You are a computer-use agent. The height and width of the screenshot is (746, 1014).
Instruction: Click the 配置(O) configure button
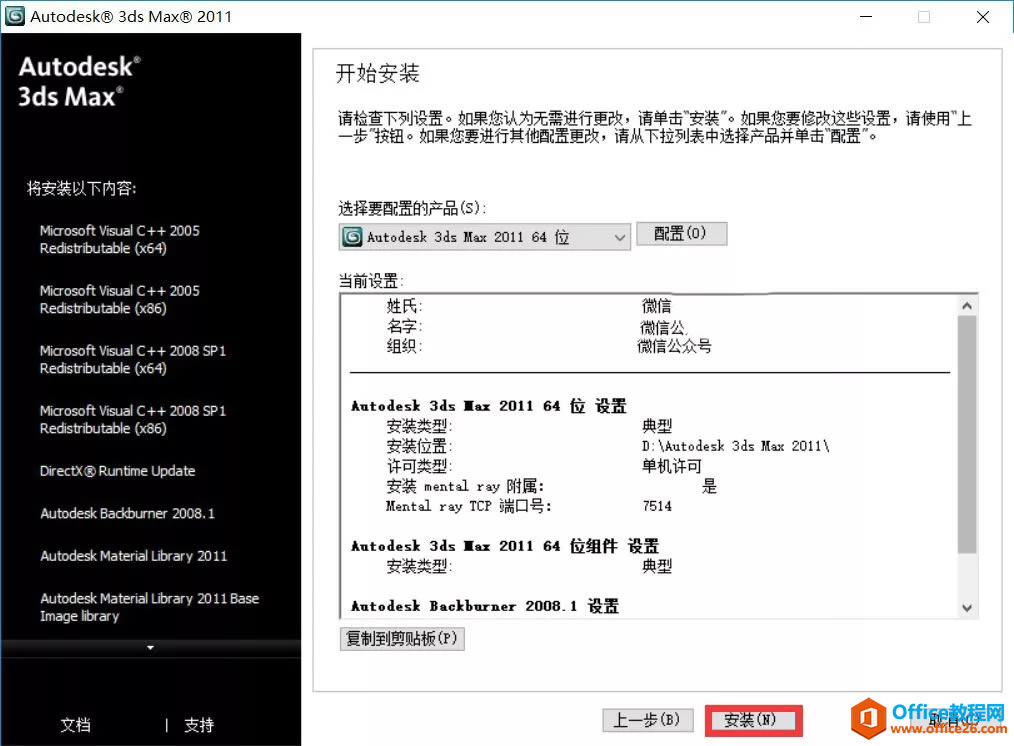(x=682, y=233)
